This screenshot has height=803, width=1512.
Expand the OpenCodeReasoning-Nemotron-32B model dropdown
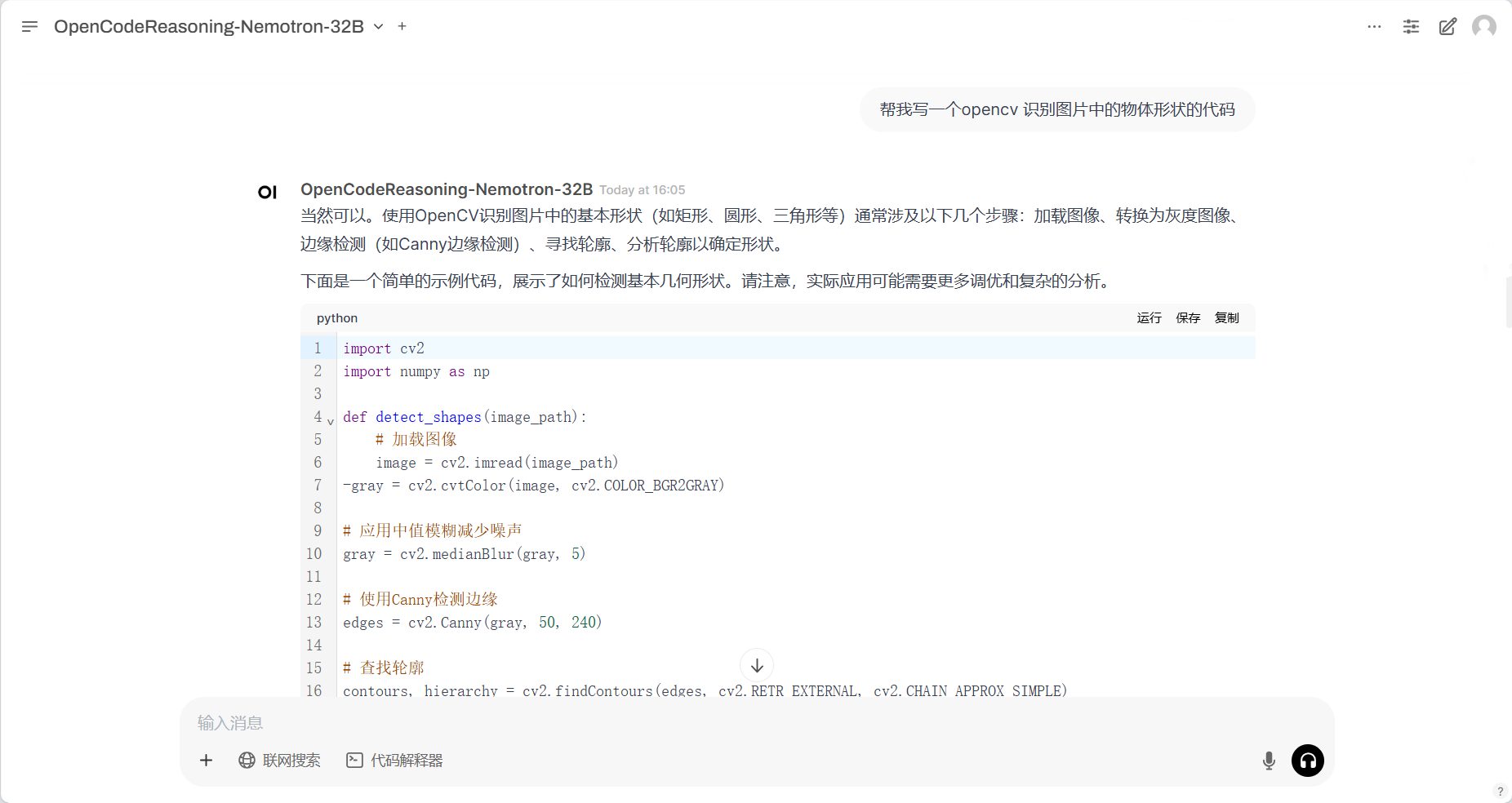click(378, 26)
